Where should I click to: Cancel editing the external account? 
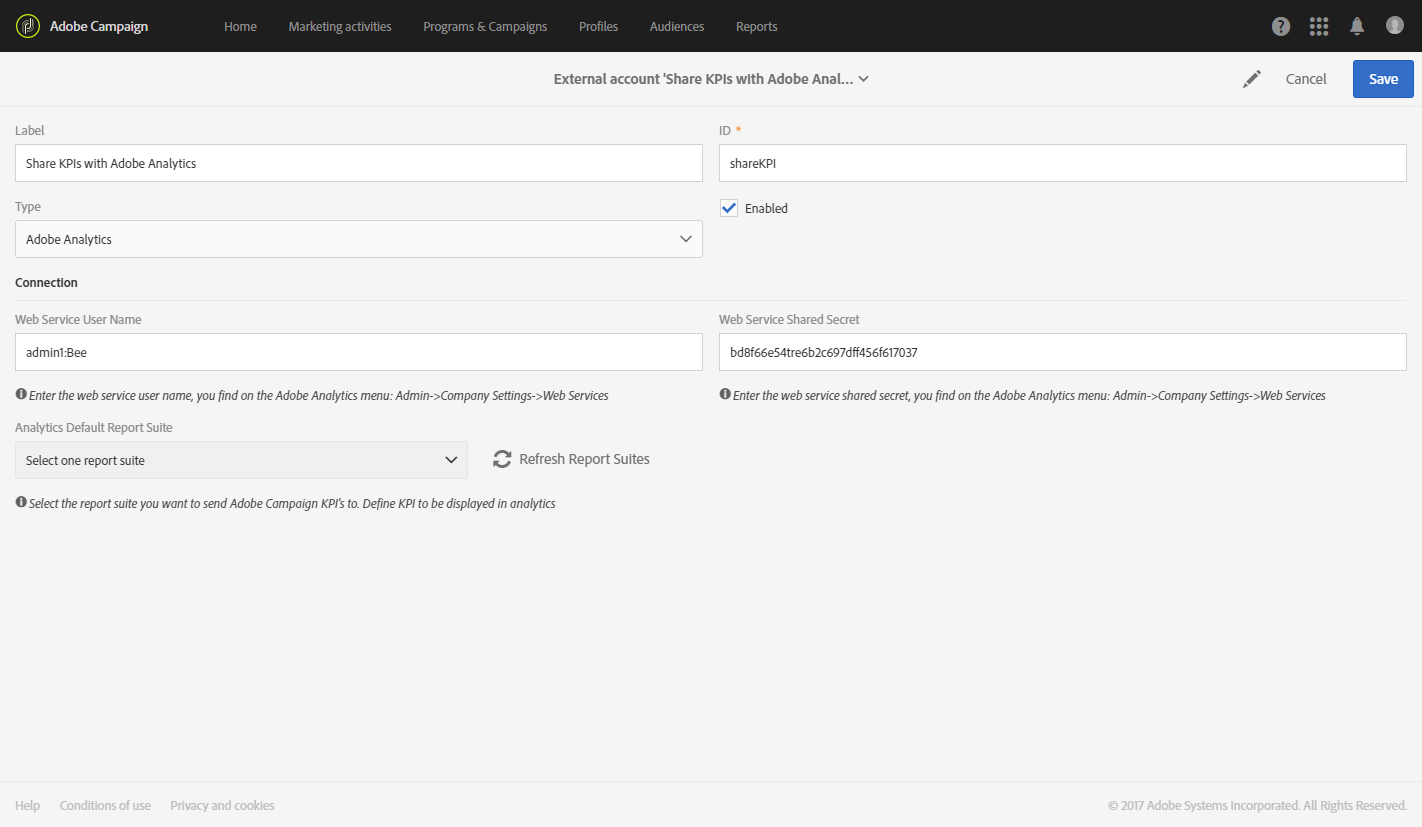(1306, 79)
